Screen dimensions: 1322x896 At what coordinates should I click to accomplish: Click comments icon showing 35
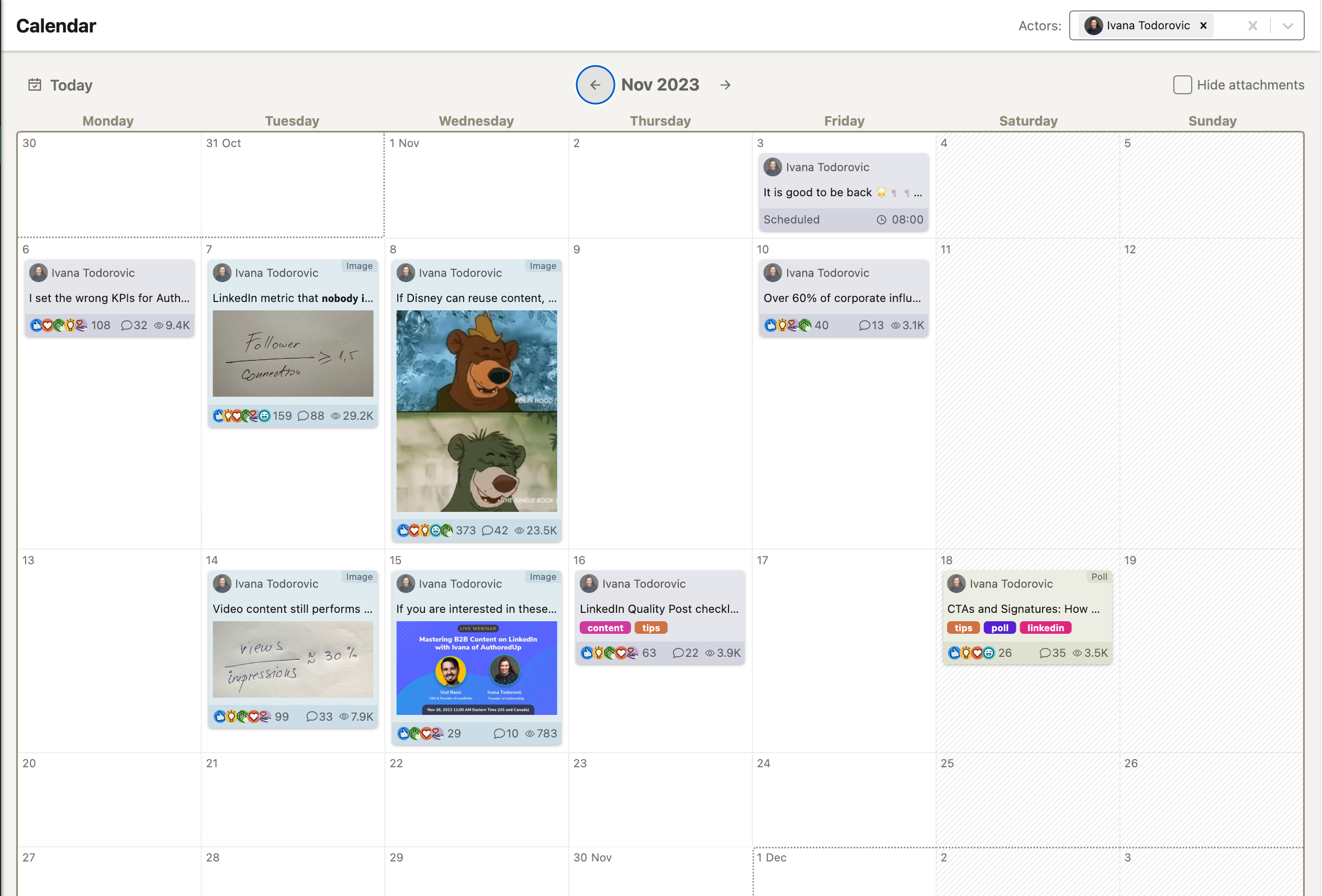coord(1045,653)
